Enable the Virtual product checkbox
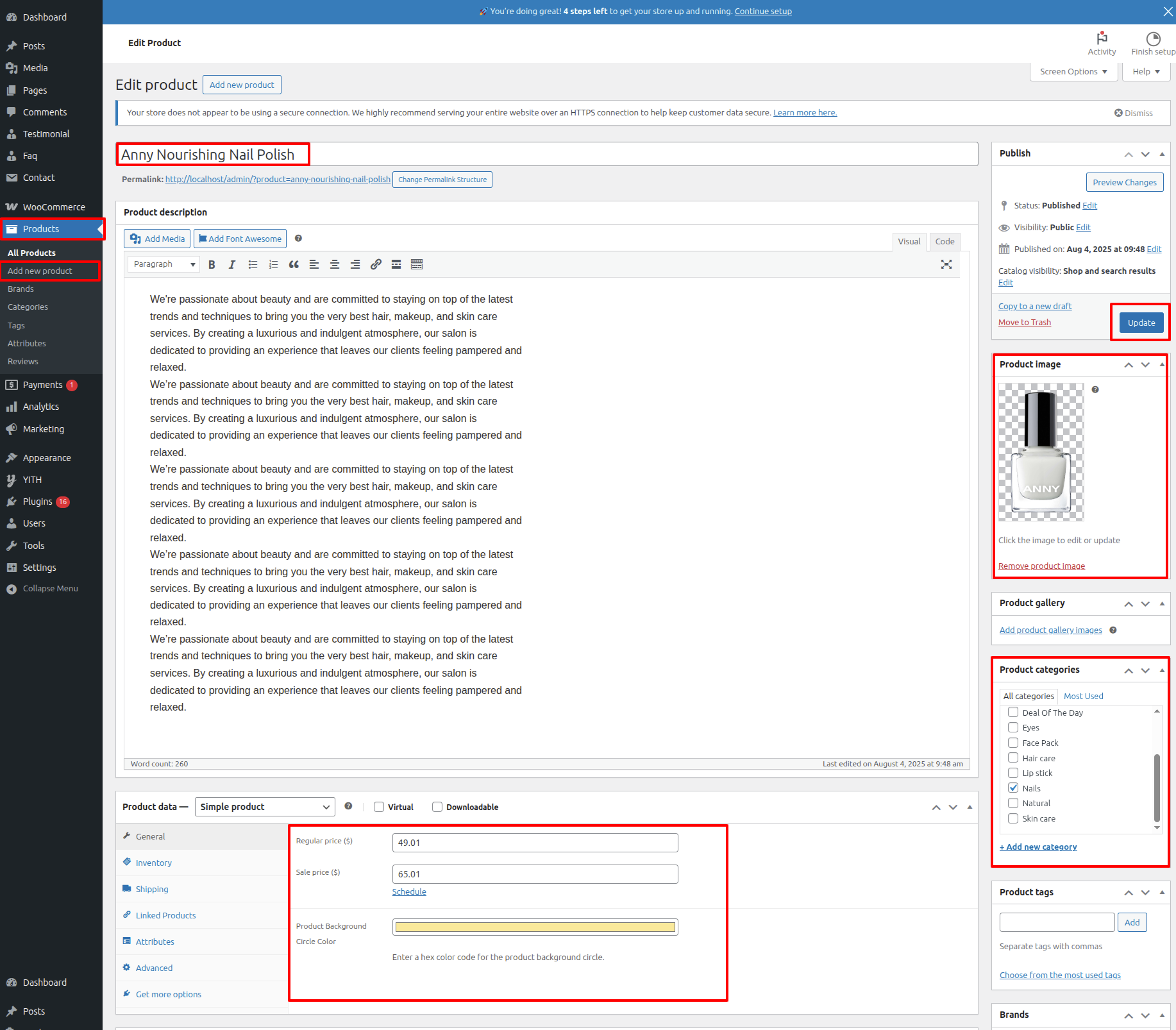This screenshot has width=1176, height=1030. point(379,807)
